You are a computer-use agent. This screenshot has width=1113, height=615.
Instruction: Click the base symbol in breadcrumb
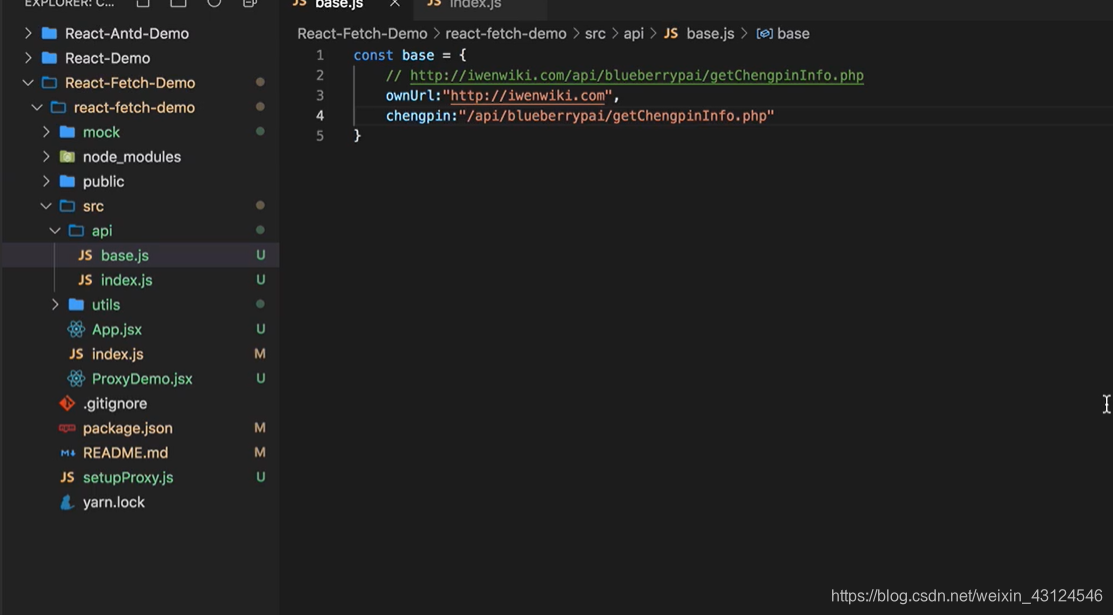pos(793,34)
